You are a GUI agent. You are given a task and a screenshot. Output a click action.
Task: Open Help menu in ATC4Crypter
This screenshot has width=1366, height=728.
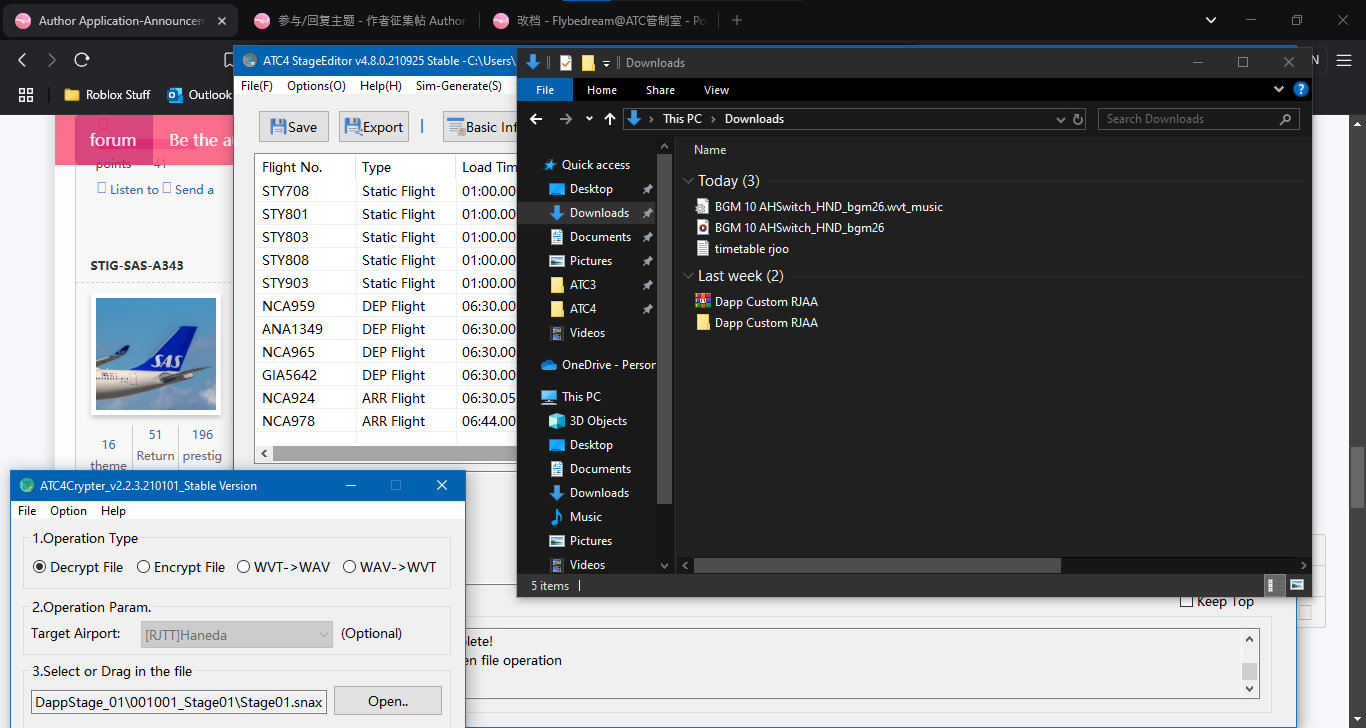114,511
